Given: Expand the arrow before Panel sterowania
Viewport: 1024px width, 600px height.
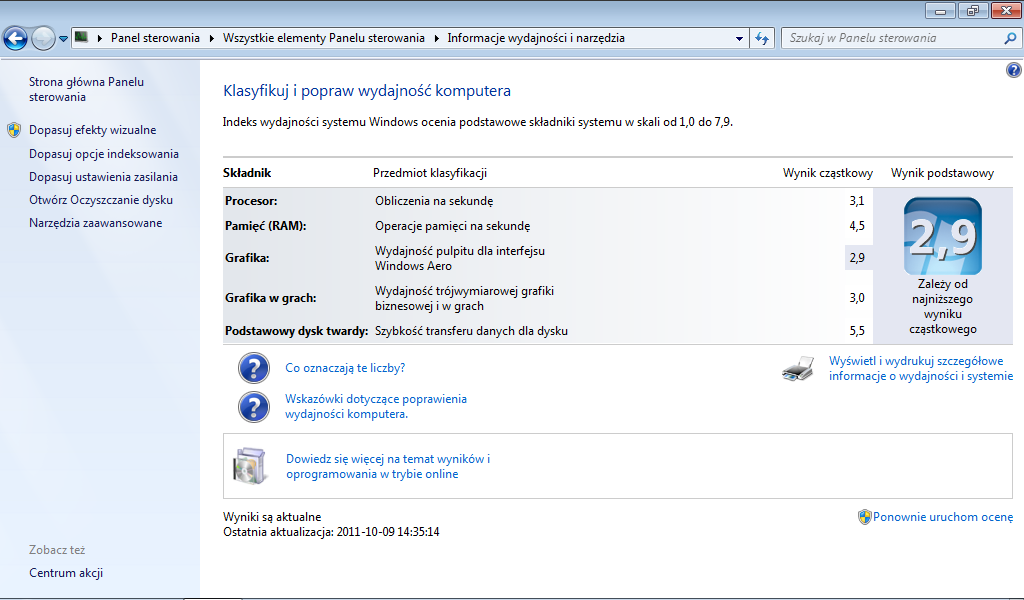Looking at the screenshot, I should pyautogui.click(x=100, y=38).
